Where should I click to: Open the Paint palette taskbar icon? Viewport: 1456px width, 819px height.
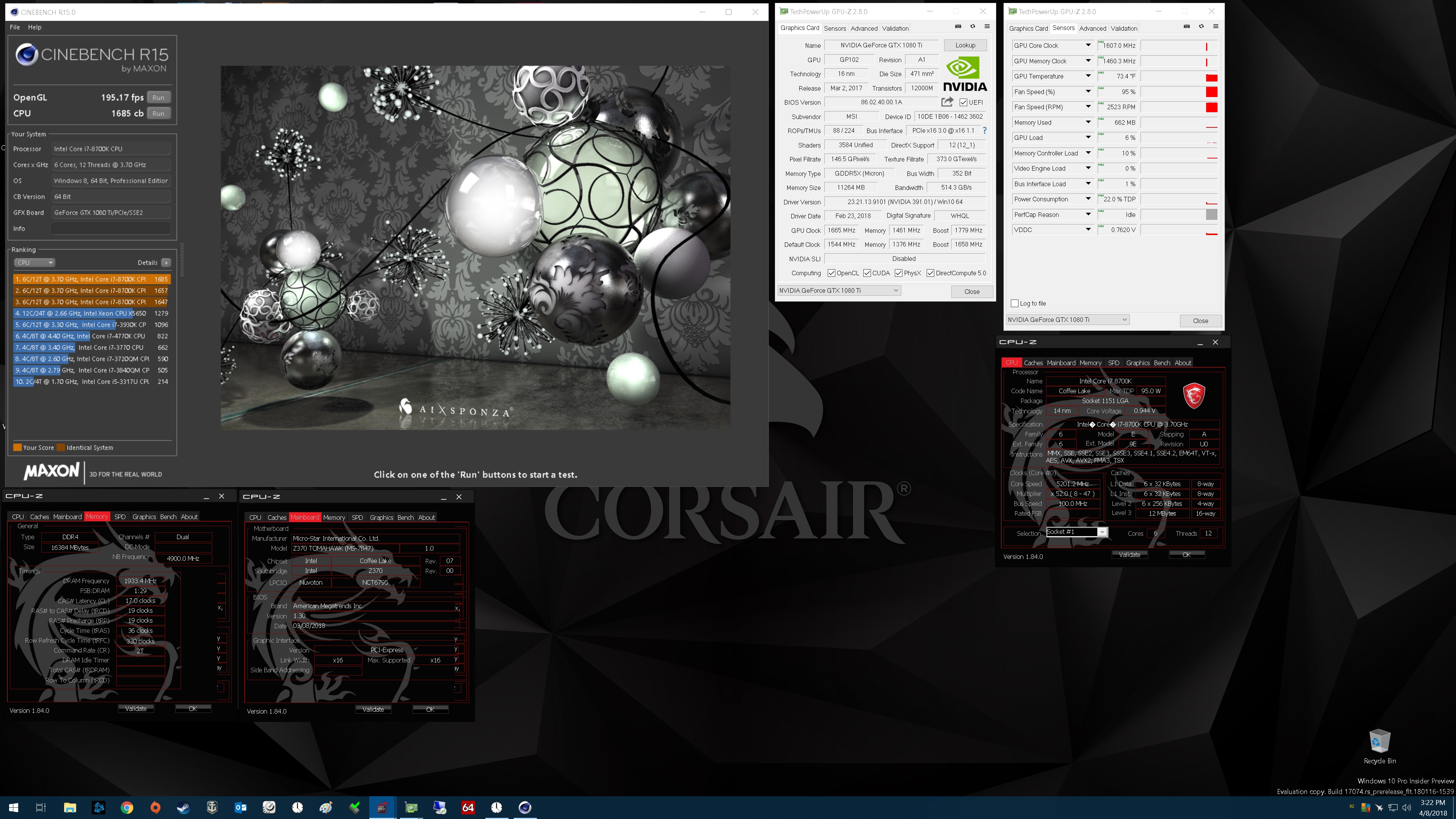click(326, 807)
